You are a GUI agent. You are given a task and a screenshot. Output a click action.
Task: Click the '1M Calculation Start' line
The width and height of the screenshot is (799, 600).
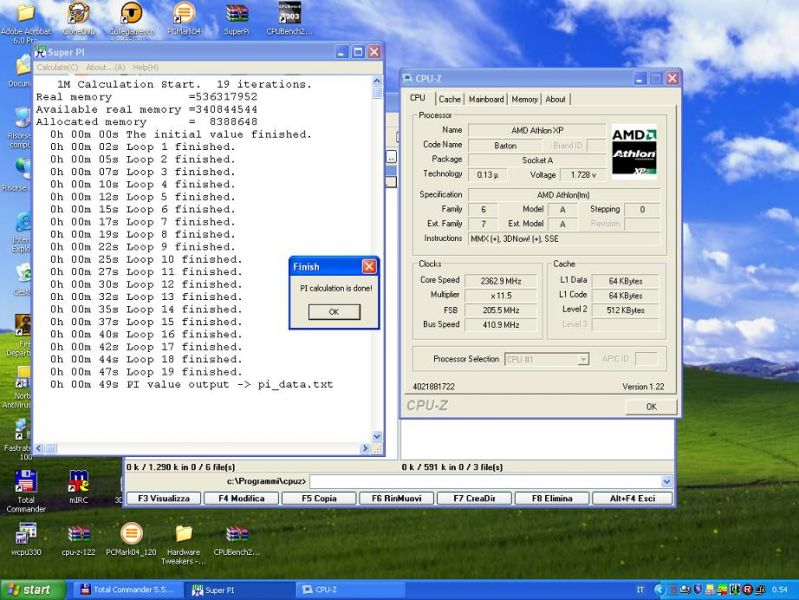[184, 84]
